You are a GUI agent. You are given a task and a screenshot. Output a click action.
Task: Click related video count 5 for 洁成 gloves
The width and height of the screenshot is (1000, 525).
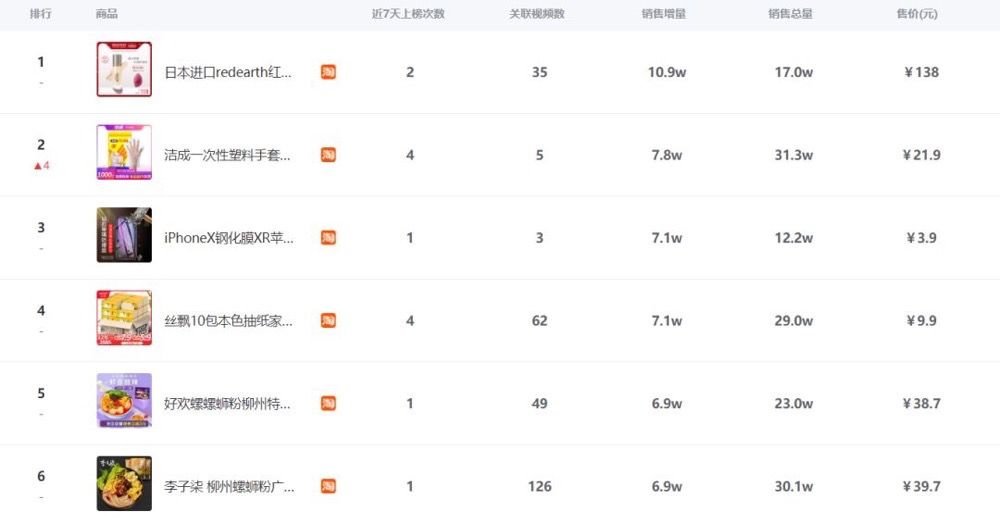540,155
